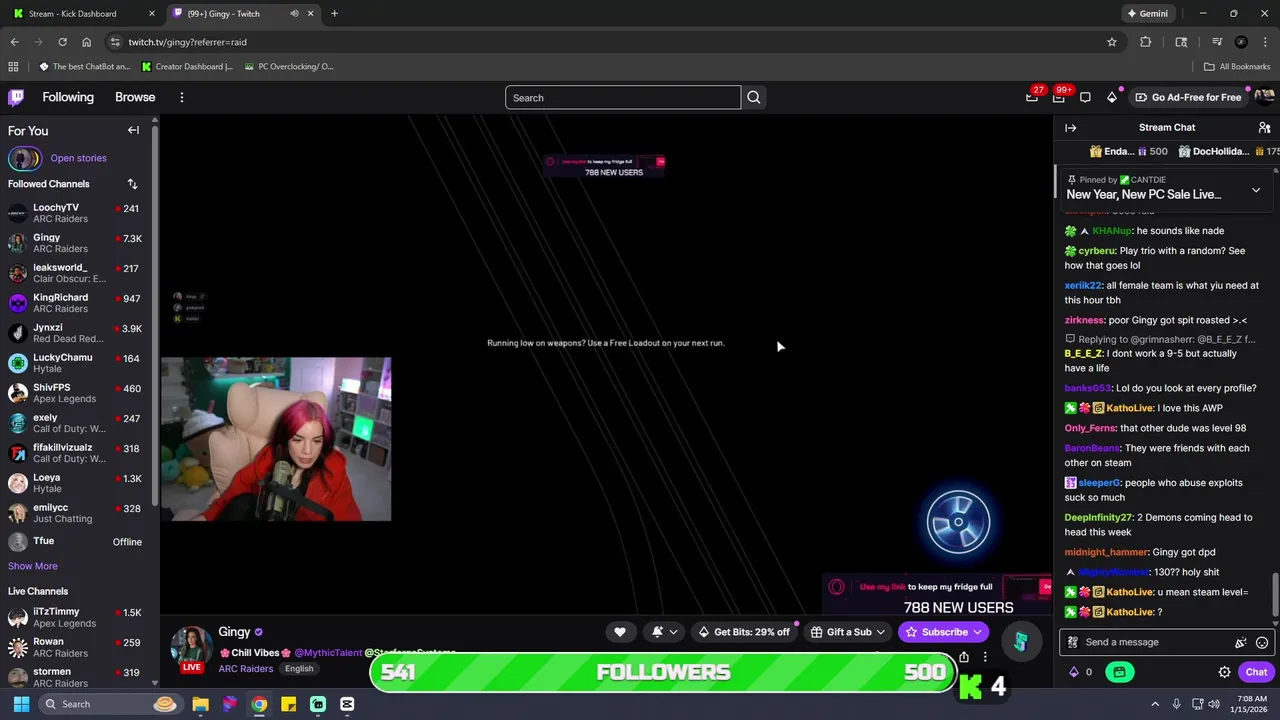Open Prime Loot crown icon with 27 badge
1280x720 pixels.
pyautogui.click(x=1032, y=97)
